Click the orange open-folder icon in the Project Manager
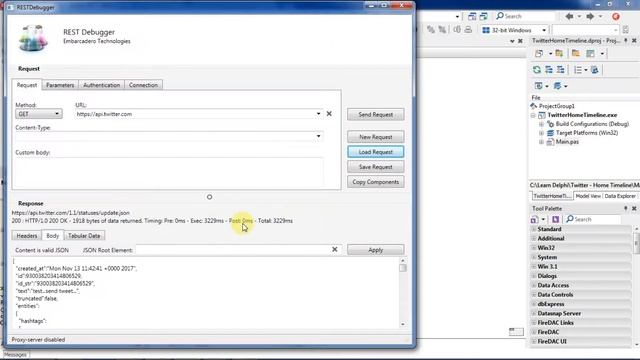This screenshot has height=360, width=640. point(576,53)
